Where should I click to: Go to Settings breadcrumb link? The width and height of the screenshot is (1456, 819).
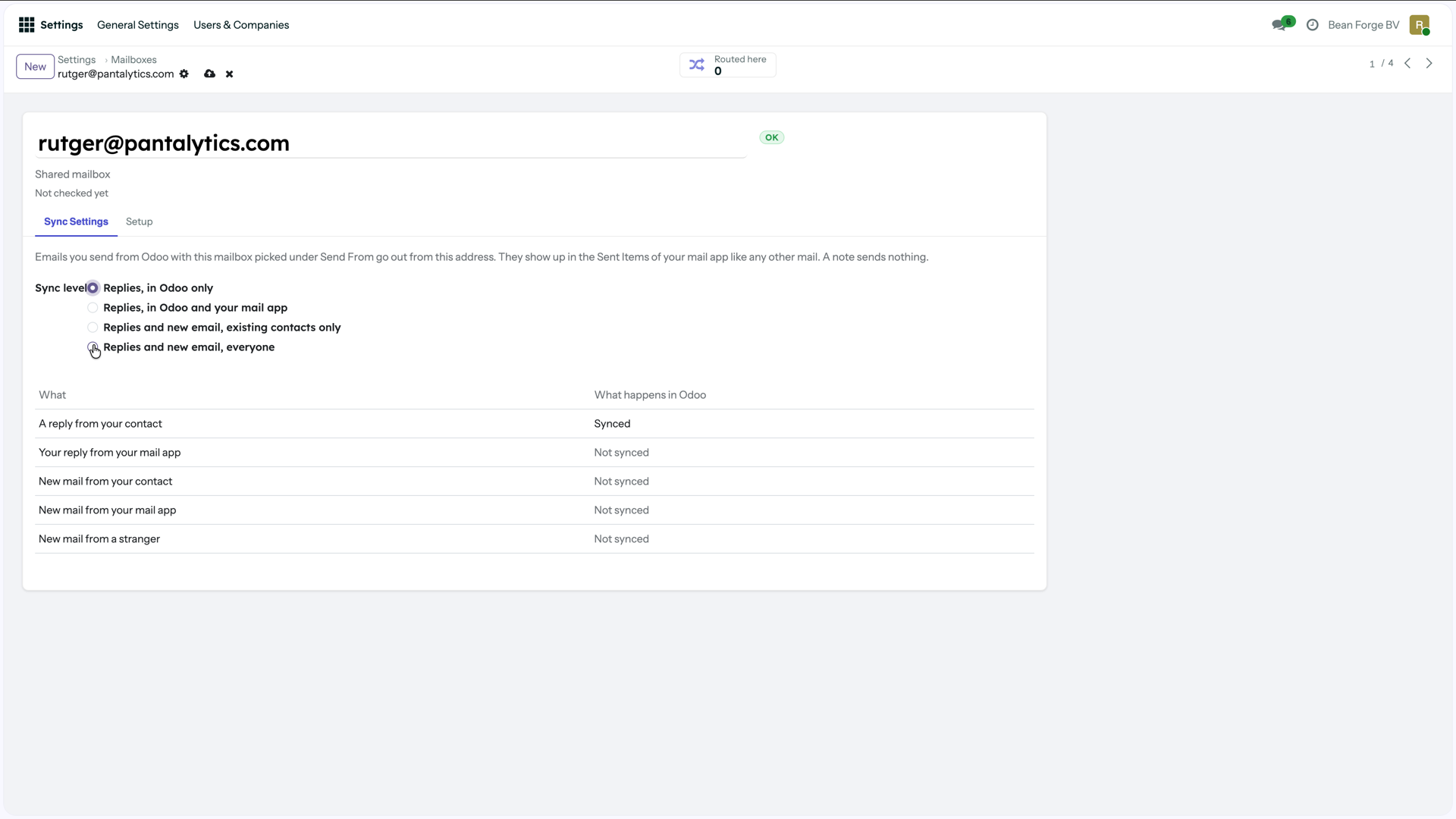tap(77, 60)
